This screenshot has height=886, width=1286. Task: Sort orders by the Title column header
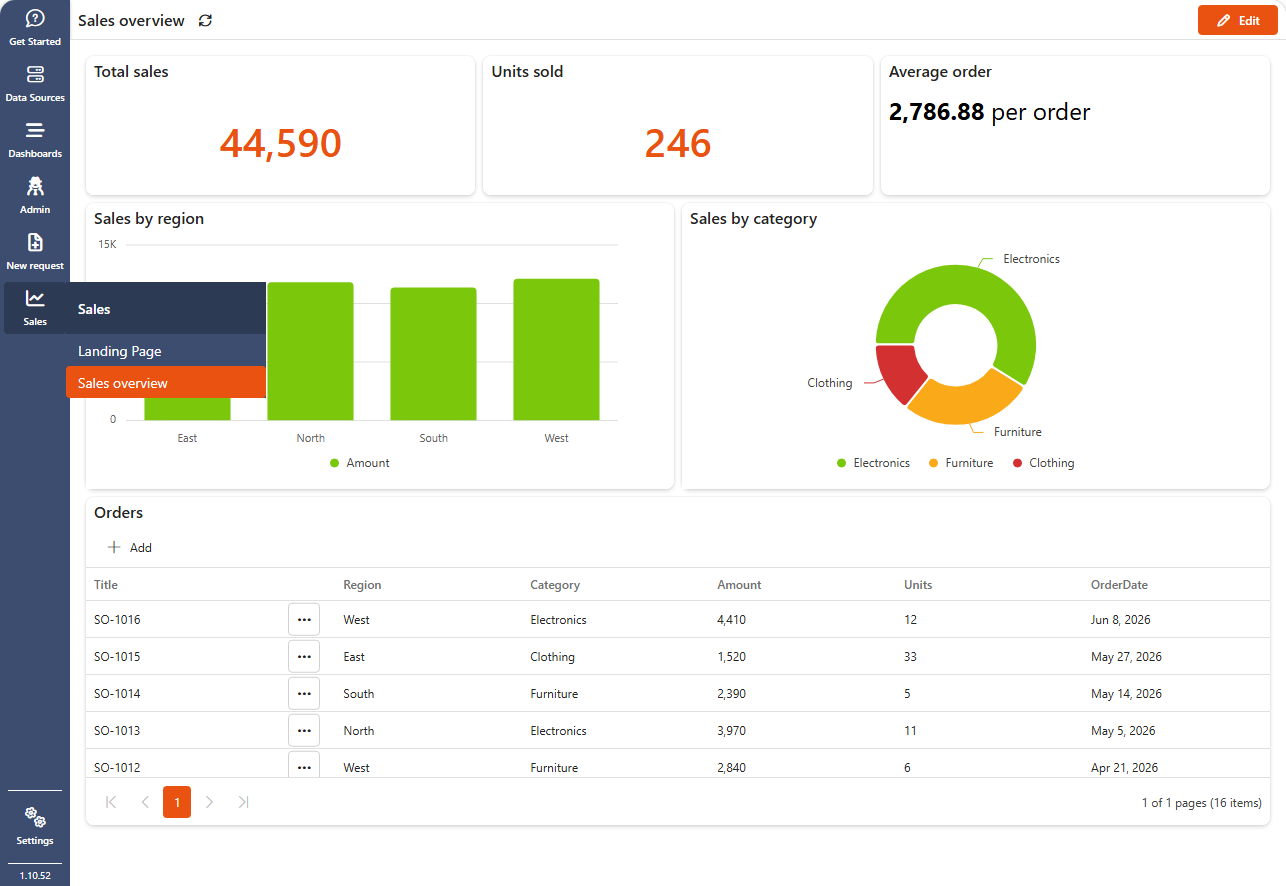pos(106,585)
